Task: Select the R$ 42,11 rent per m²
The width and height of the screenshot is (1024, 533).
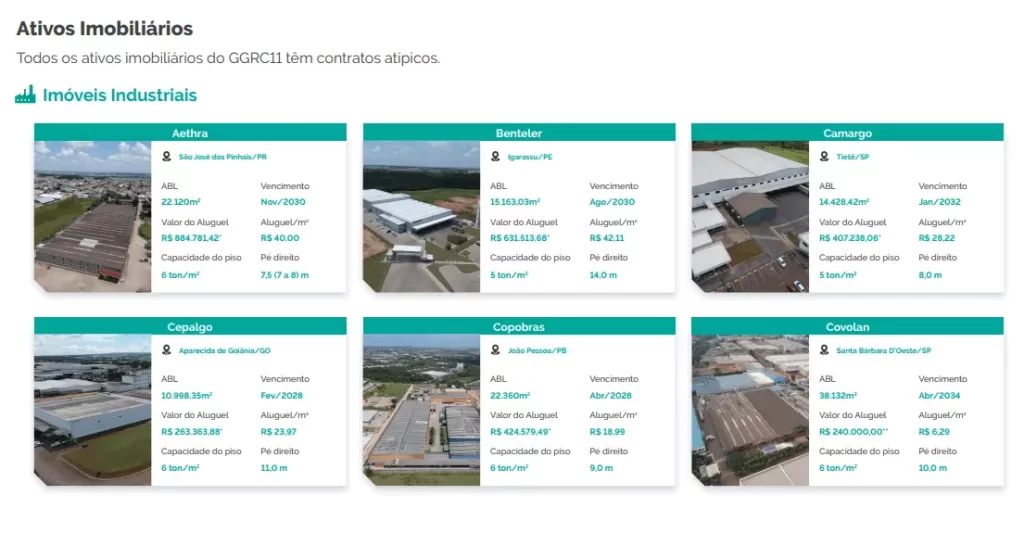Action: (x=607, y=238)
